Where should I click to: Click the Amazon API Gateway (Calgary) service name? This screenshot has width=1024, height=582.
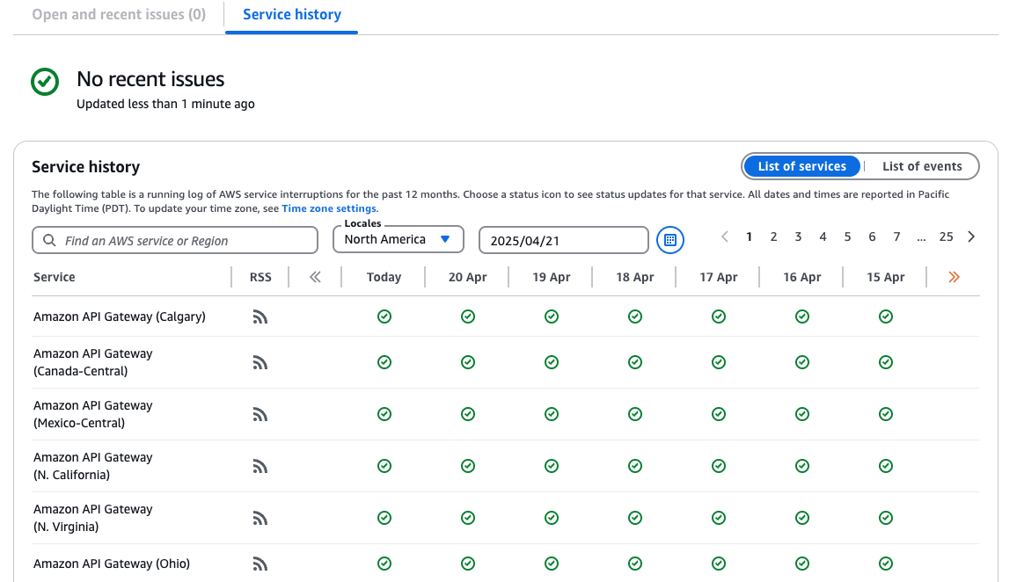tap(120, 317)
